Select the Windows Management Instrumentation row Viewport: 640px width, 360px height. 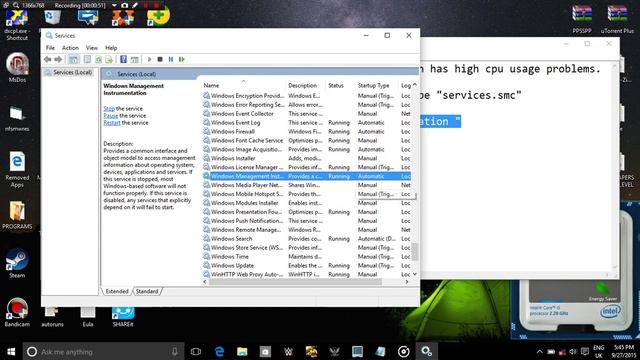[307, 176]
